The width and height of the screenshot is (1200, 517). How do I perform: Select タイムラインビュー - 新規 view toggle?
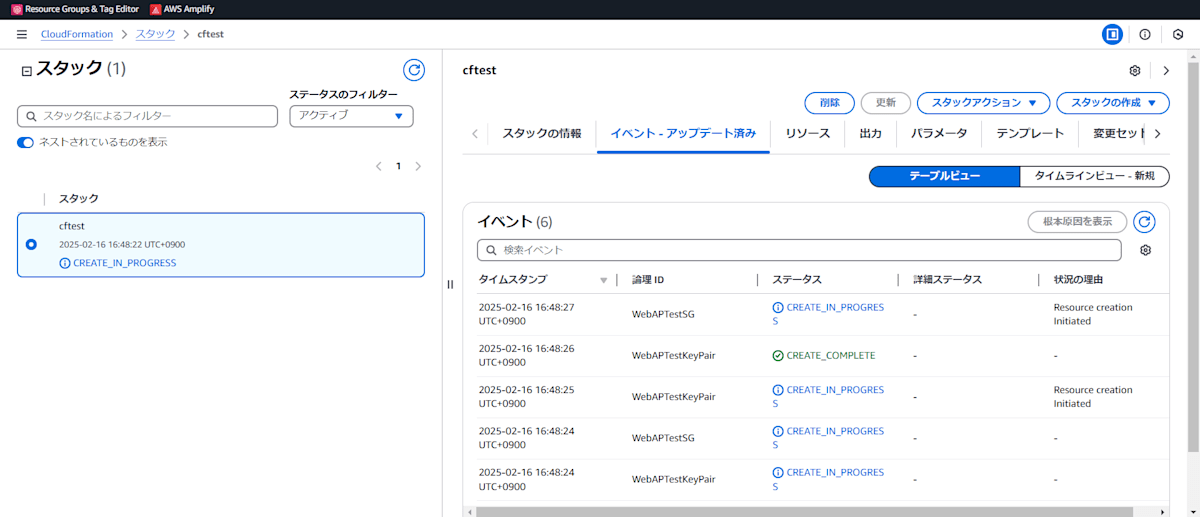1094,176
